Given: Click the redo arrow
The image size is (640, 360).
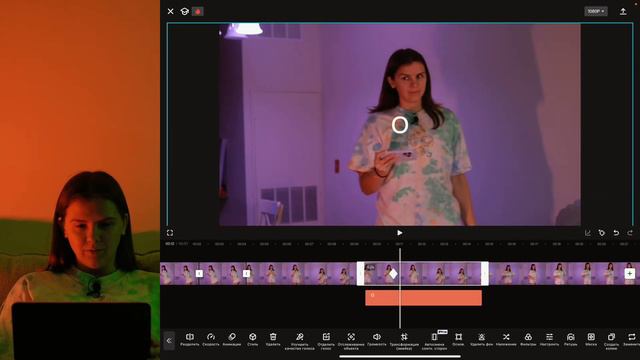Looking at the screenshot, I should pos(630,233).
